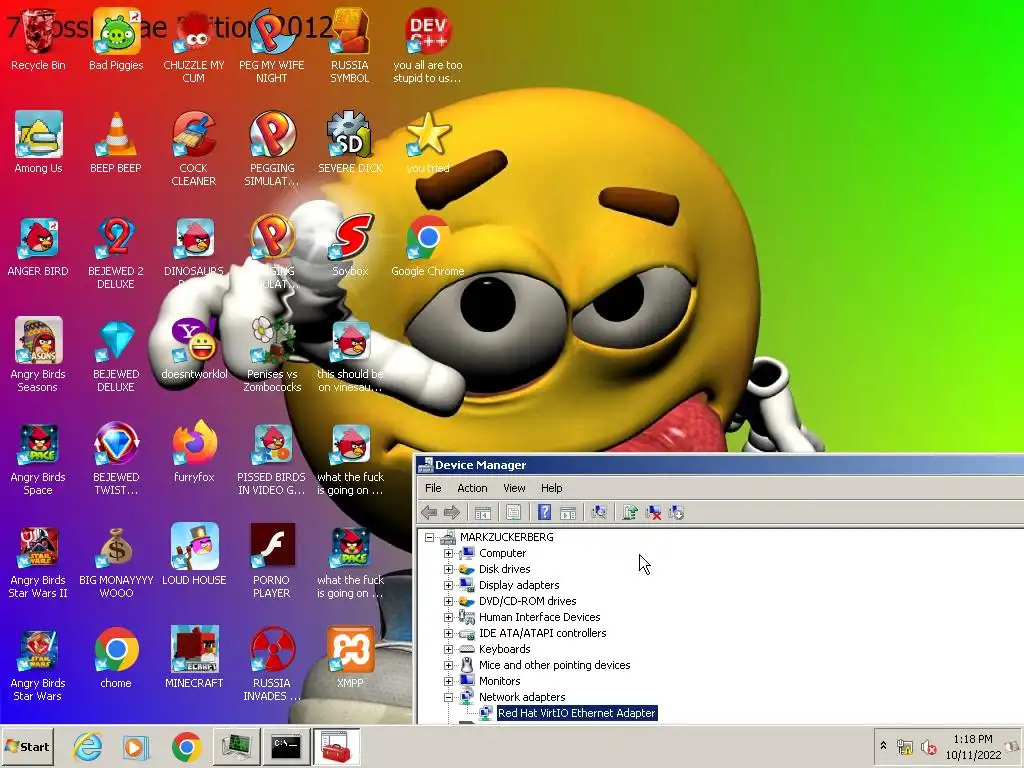Image resolution: width=1024 pixels, height=768 pixels.
Task: Select the XMPP desktop icon
Action: tap(350, 657)
